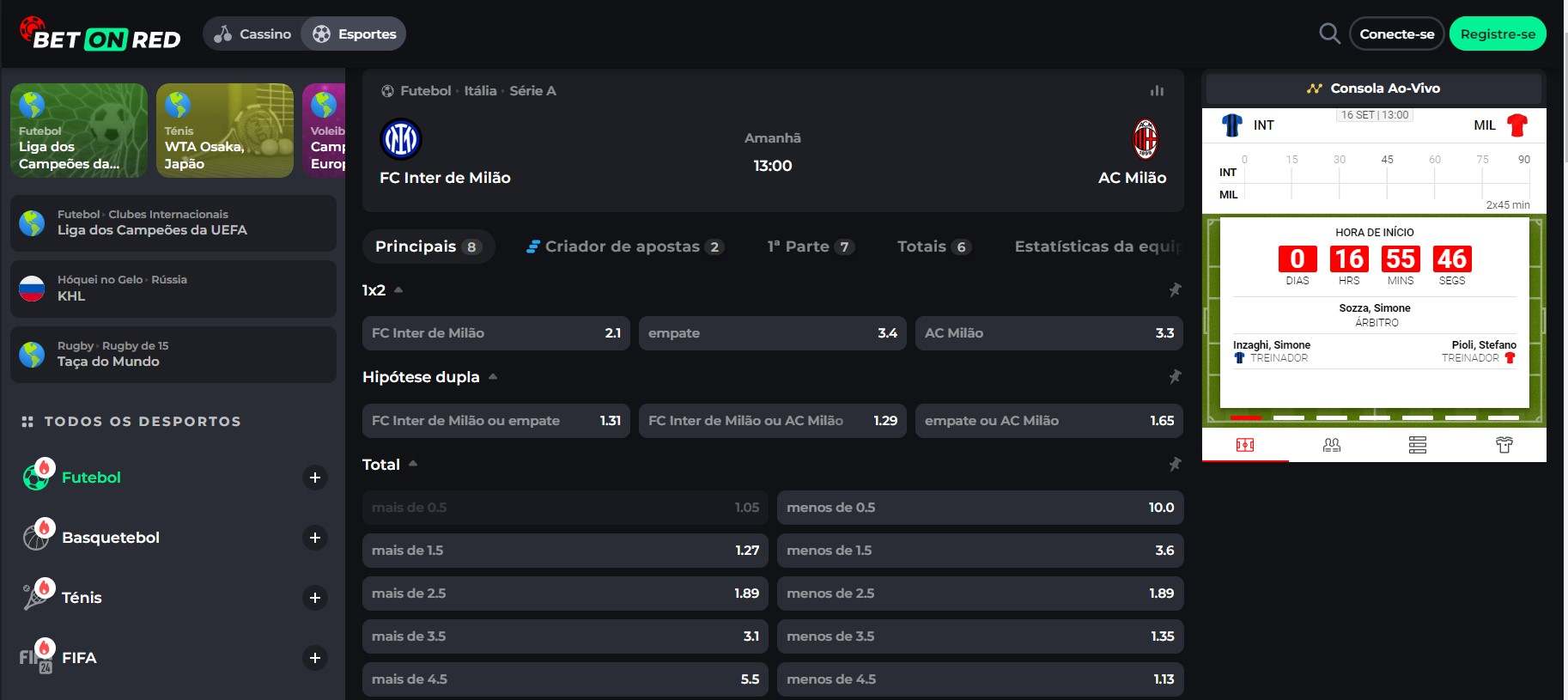Viewport: 1568px width, 700px height.
Task: Open Liga dos Campeões promo card
Action: point(79,131)
